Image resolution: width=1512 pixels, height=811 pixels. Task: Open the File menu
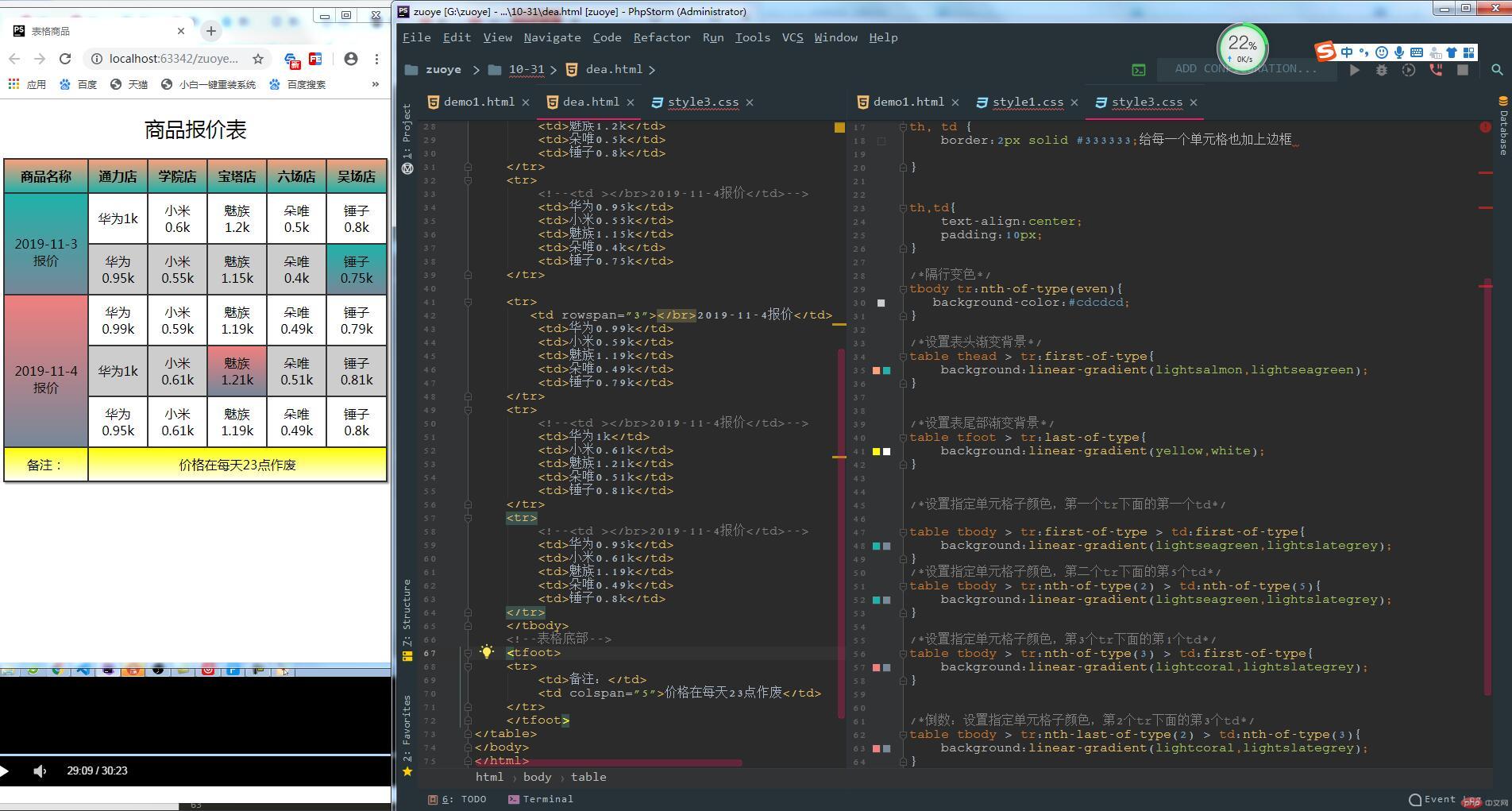pos(416,37)
